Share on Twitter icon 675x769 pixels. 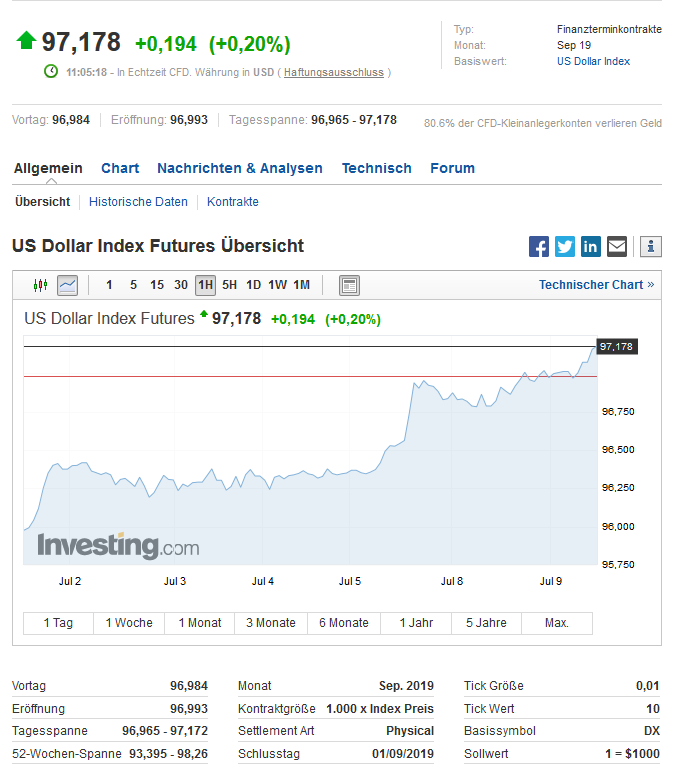point(565,247)
